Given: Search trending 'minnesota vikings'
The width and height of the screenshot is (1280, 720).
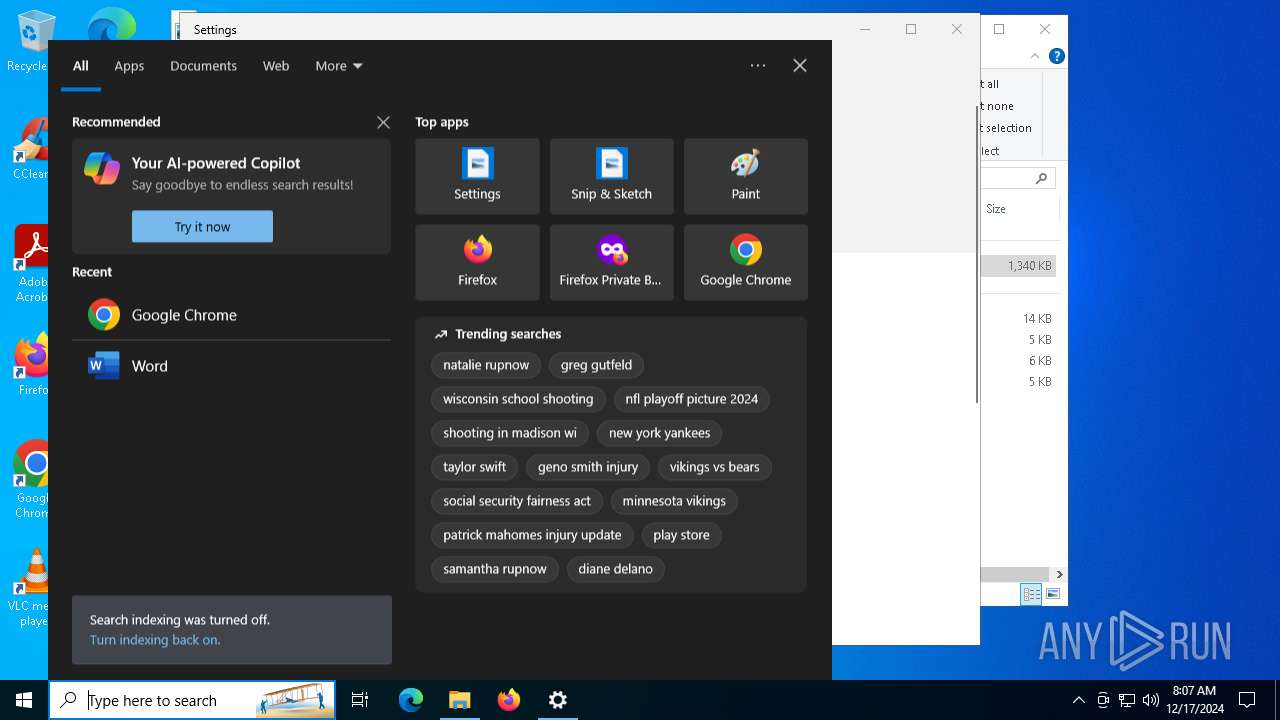Looking at the screenshot, I should (674, 501).
